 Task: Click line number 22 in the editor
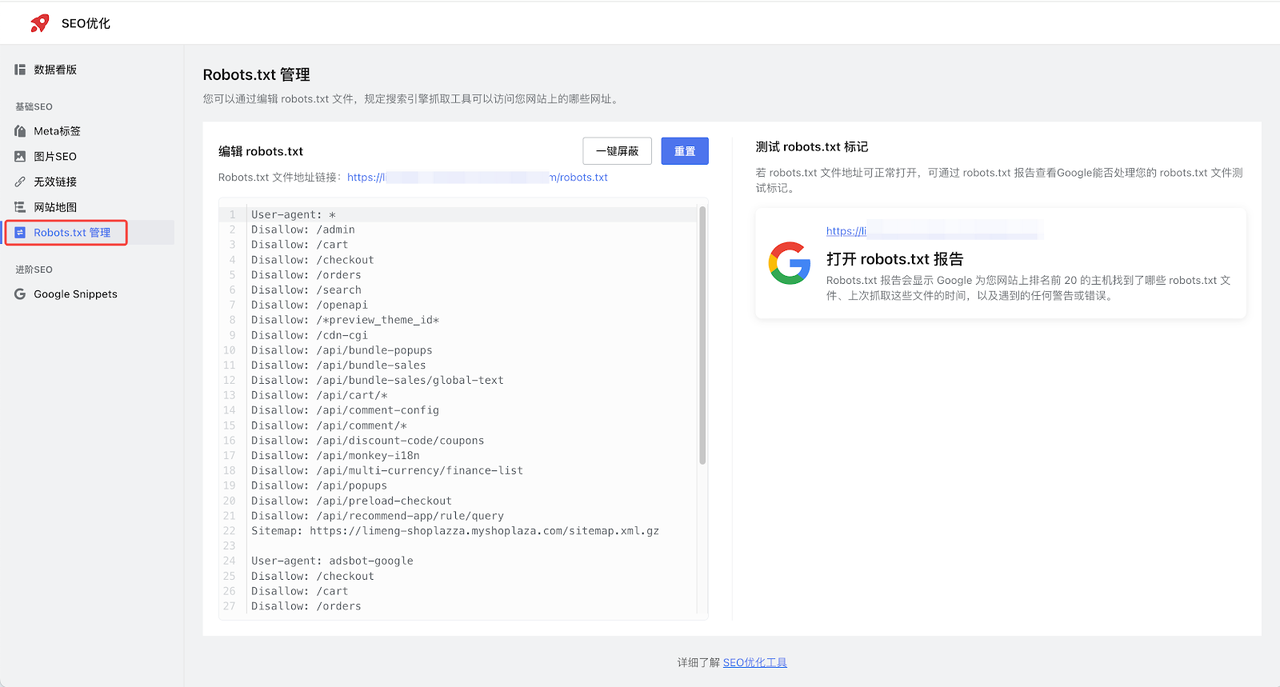coord(228,530)
